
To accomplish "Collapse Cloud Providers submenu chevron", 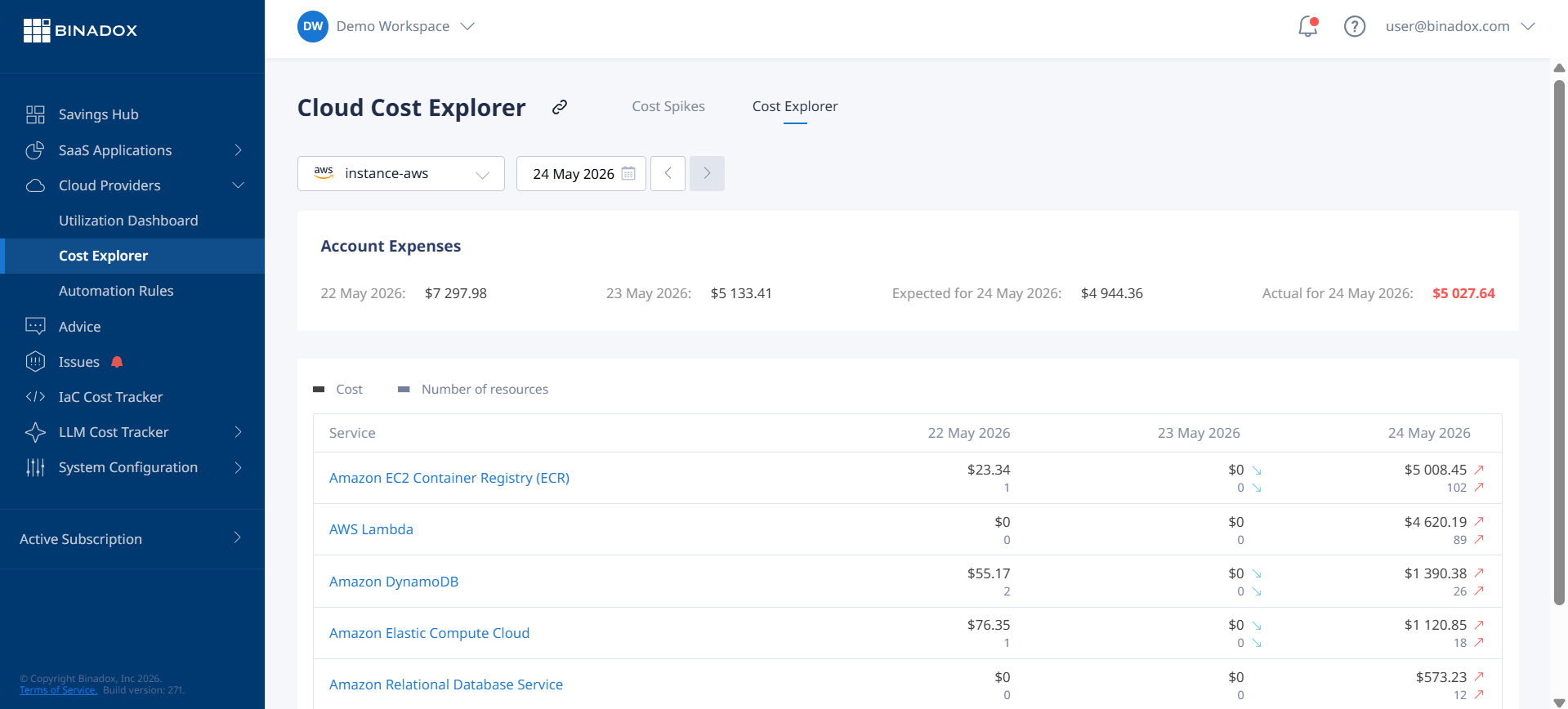I will 238,185.
